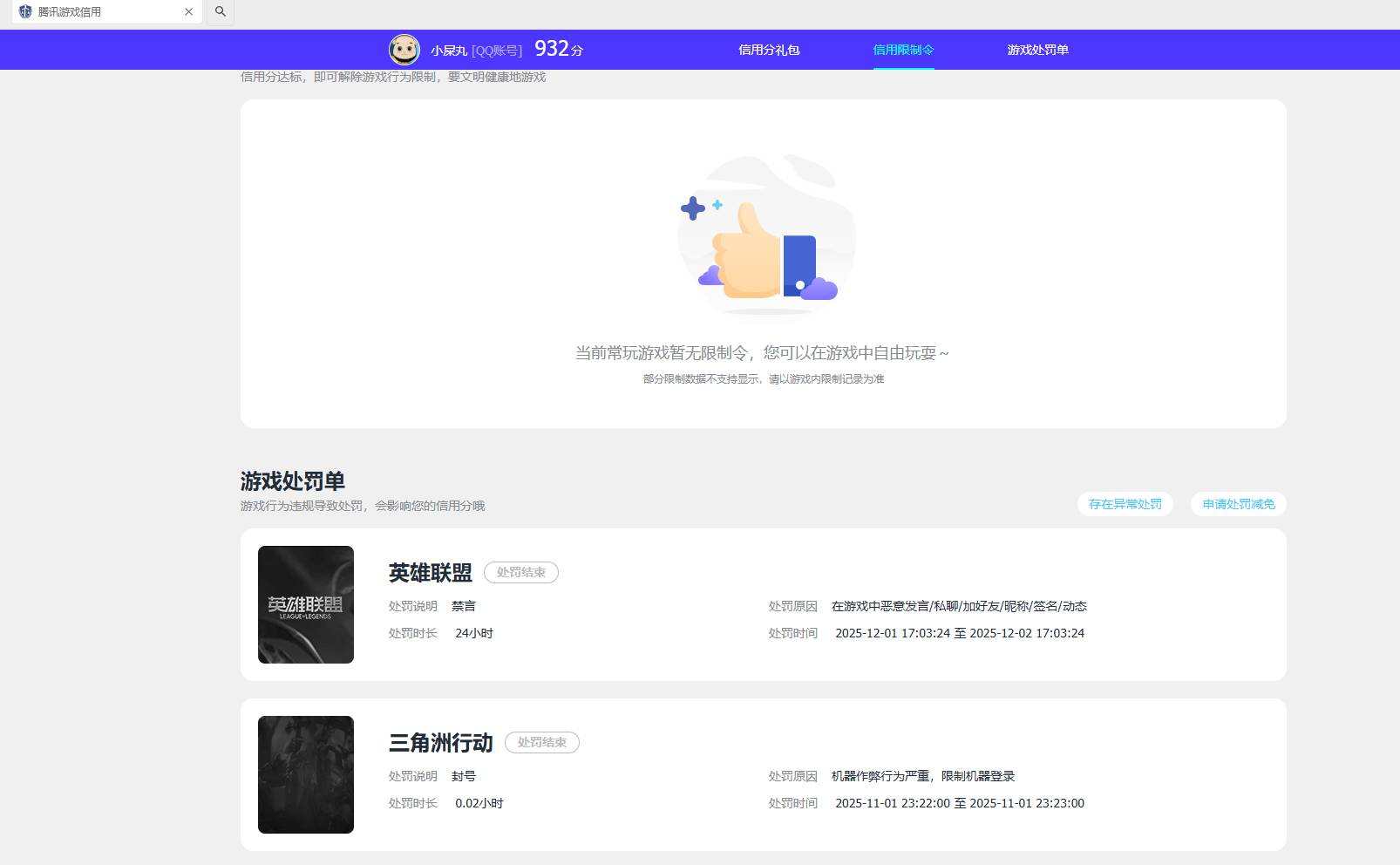The height and width of the screenshot is (865, 1400).
Task: Click the 三角洲行动 game cover thumbnail
Action: click(x=306, y=774)
